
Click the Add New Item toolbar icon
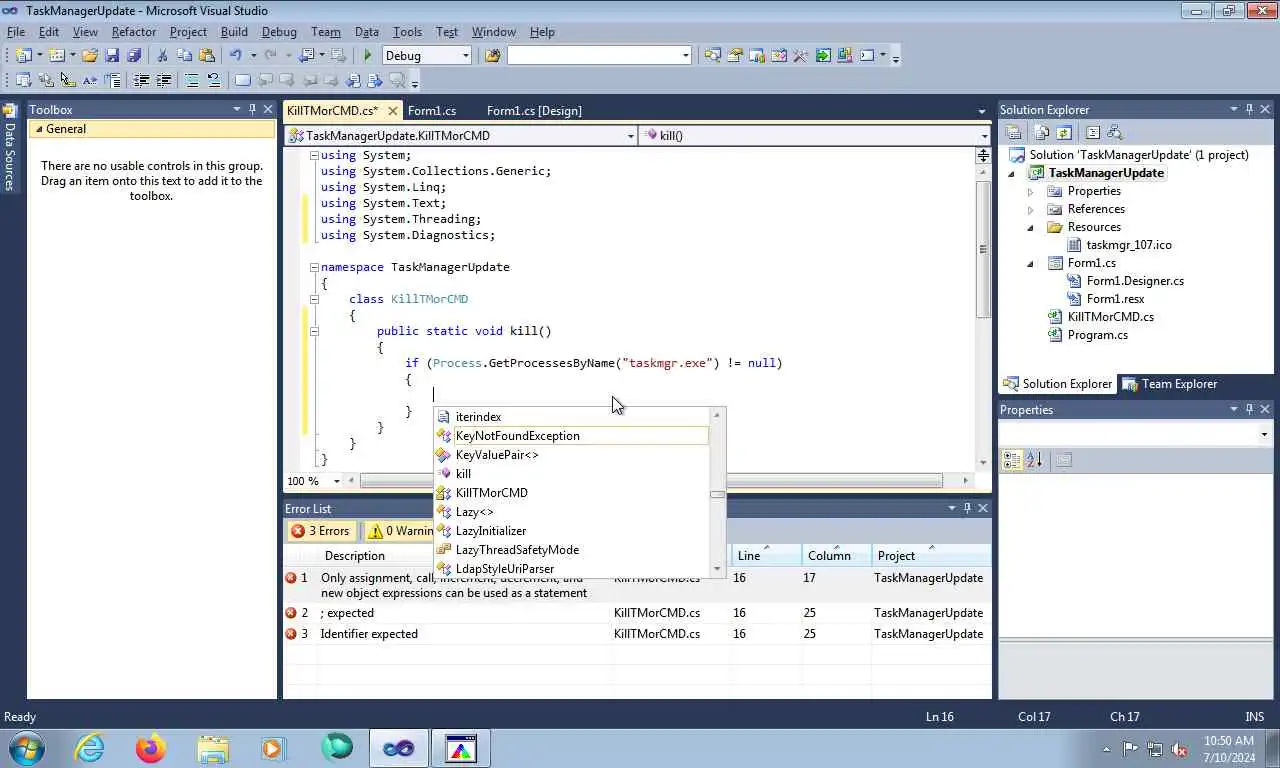coord(56,56)
